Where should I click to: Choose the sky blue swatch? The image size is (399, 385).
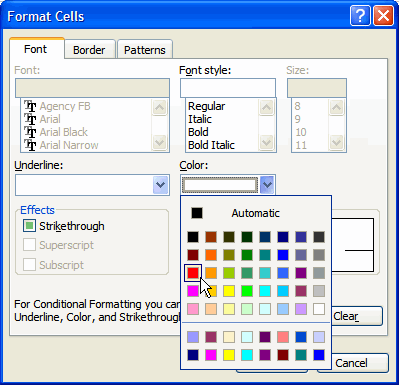coord(283,291)
